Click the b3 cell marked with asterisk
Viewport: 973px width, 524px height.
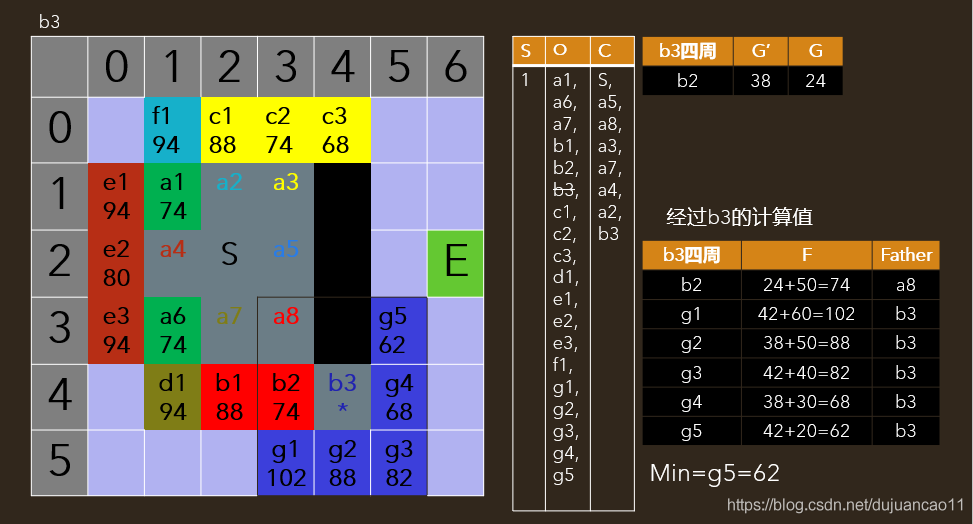click(x=342, y=397)
